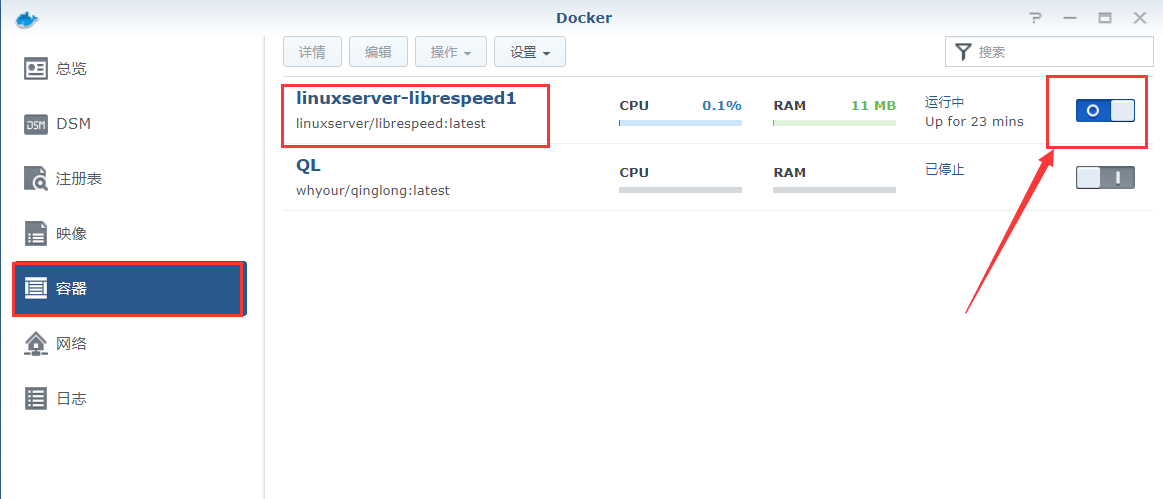Viewport: 1163px width, 499px height.
Task: Open the 日志 log icon
Action: tap(36, 399)
